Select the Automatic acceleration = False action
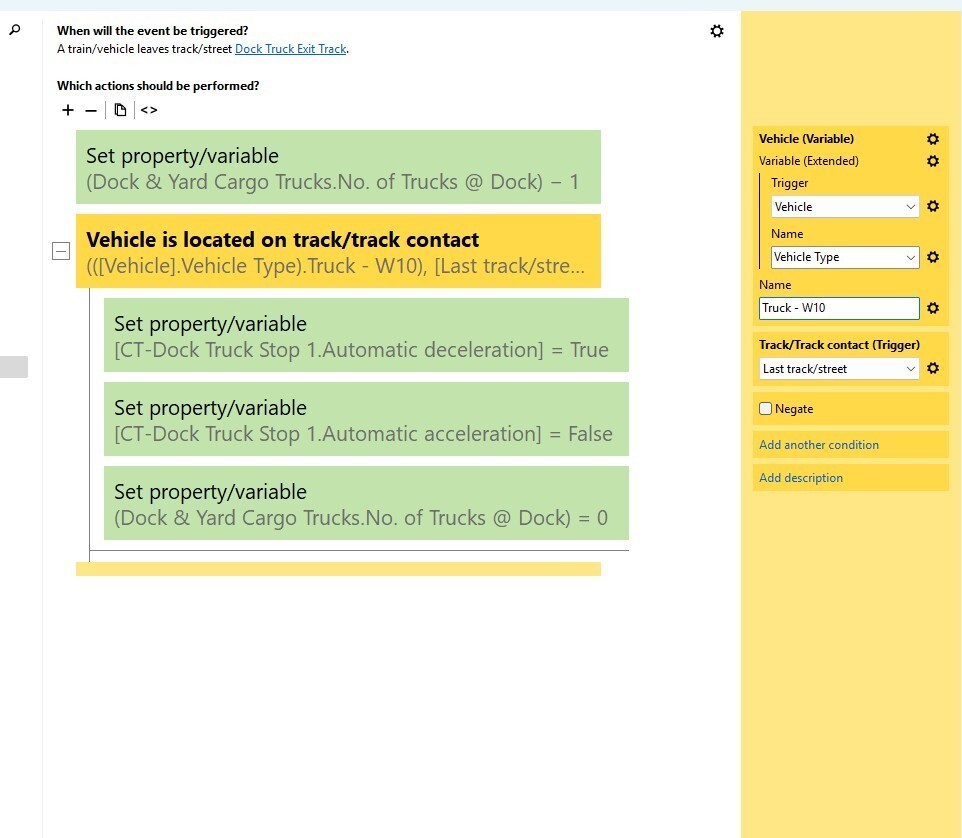This screenshot has height=838, width=962. click(366, 419)
